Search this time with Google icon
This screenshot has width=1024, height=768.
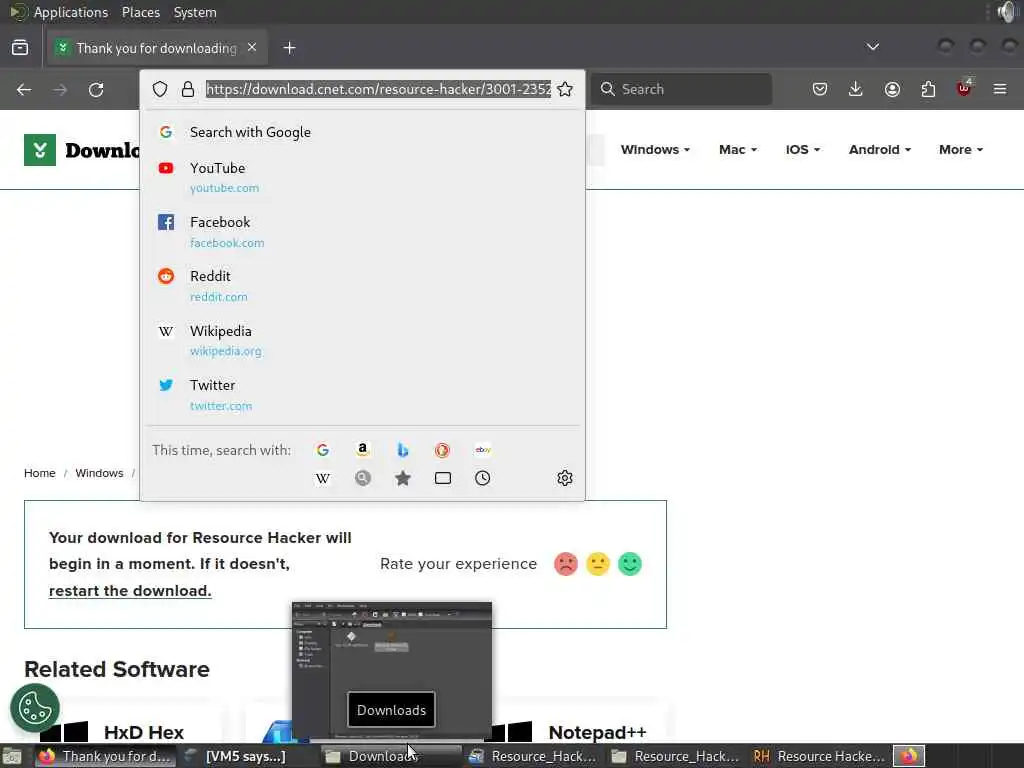click(323, 450)
